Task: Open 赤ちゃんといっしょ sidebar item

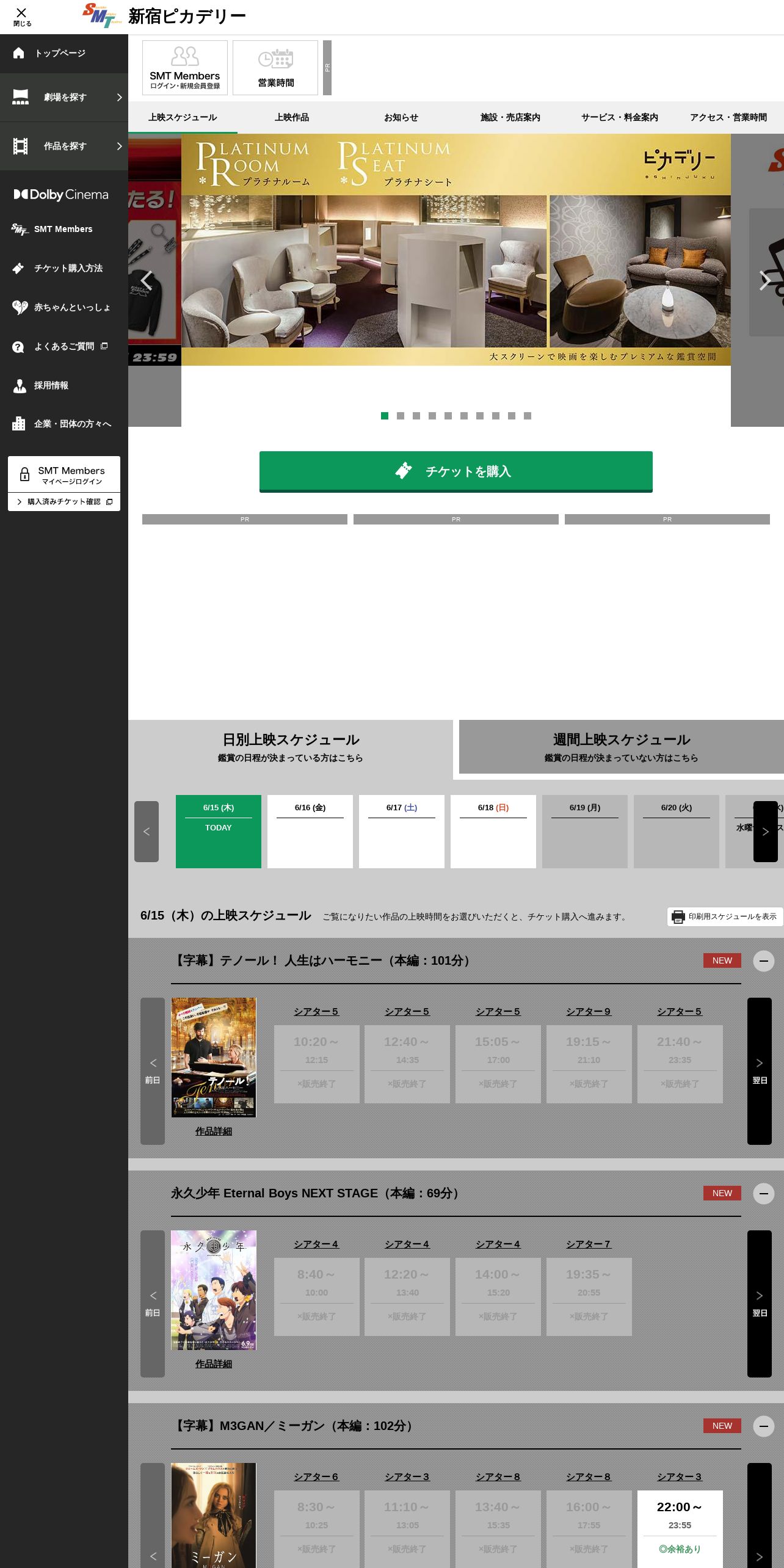Action: coord(64,307)
